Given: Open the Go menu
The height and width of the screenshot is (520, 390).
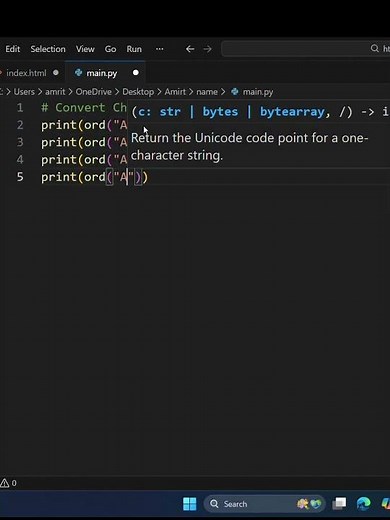Looking at the screenshot, I should tap(110, 49).
